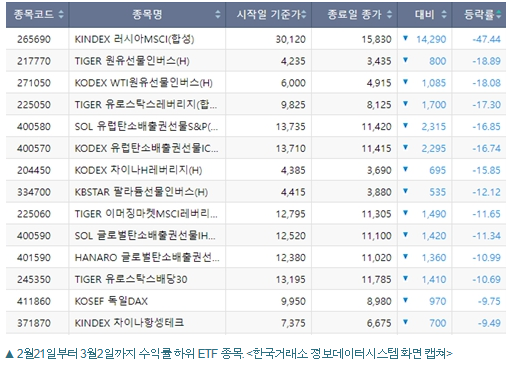This screenshot has height=367, width=523.
Task: Select SOL 글로벌탄소배출권선물IH row name
Action: click(145, 236)
